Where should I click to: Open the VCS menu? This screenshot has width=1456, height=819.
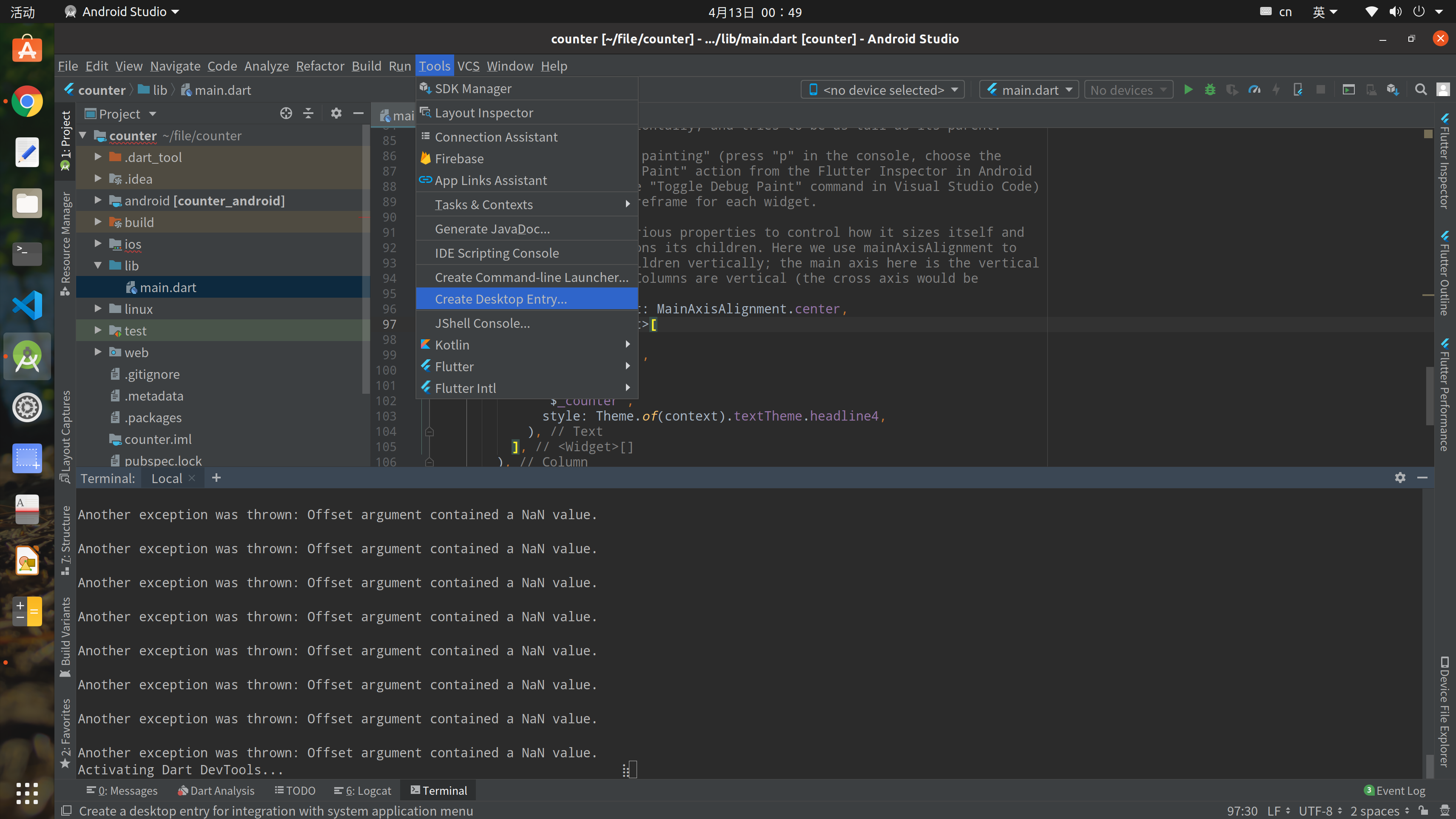468,66
